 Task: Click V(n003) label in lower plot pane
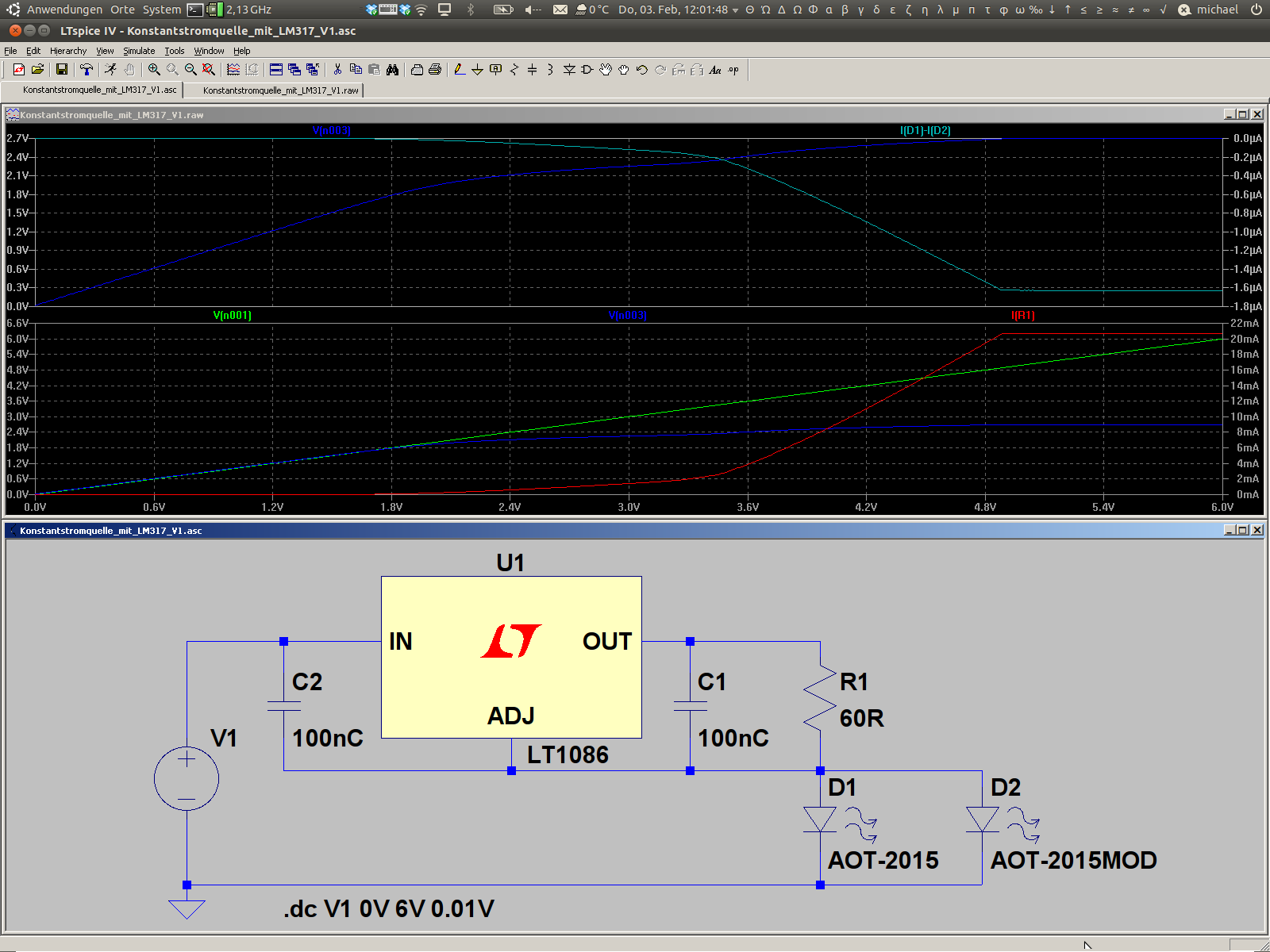[627, 315]
